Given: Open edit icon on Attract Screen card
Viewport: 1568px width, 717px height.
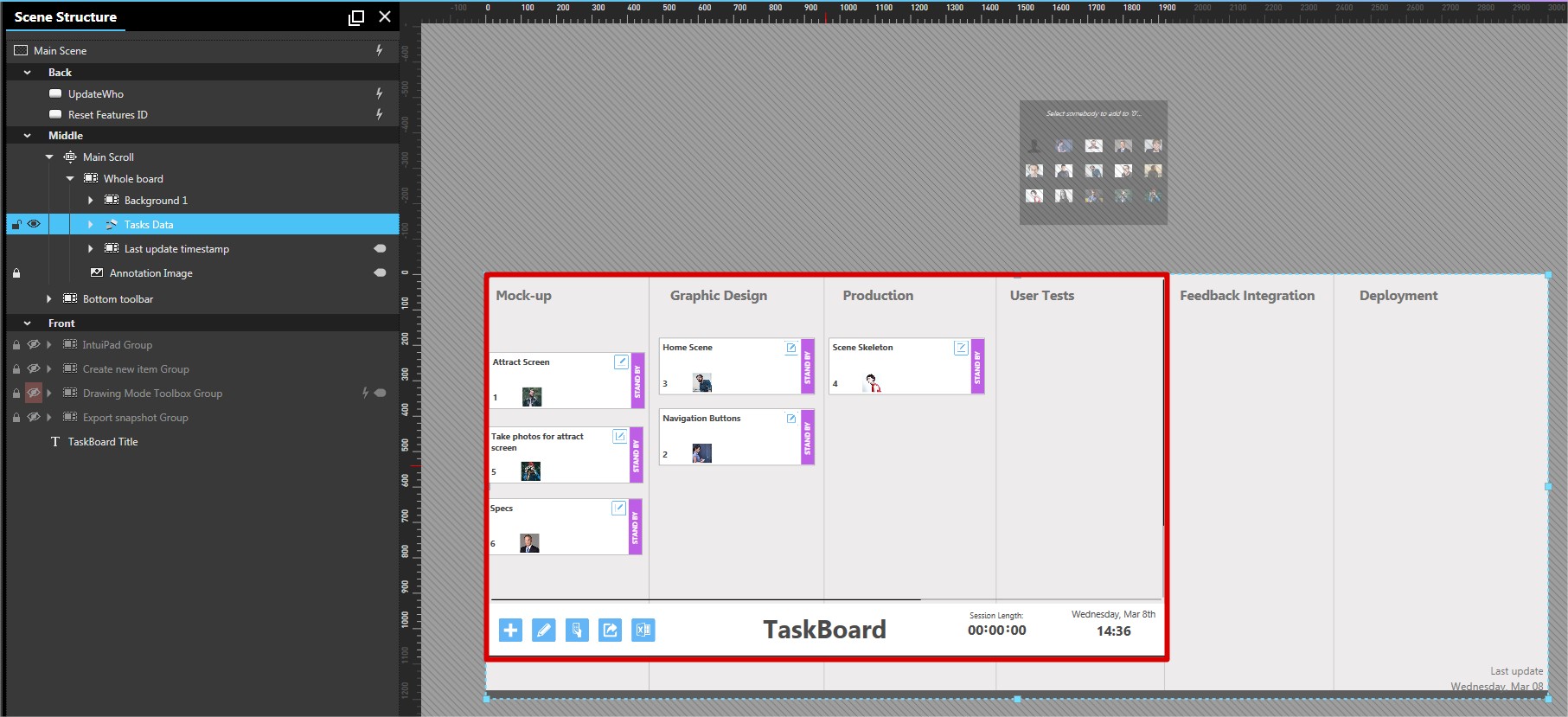Looking at the screenshot, I should [x=621, y=362].
